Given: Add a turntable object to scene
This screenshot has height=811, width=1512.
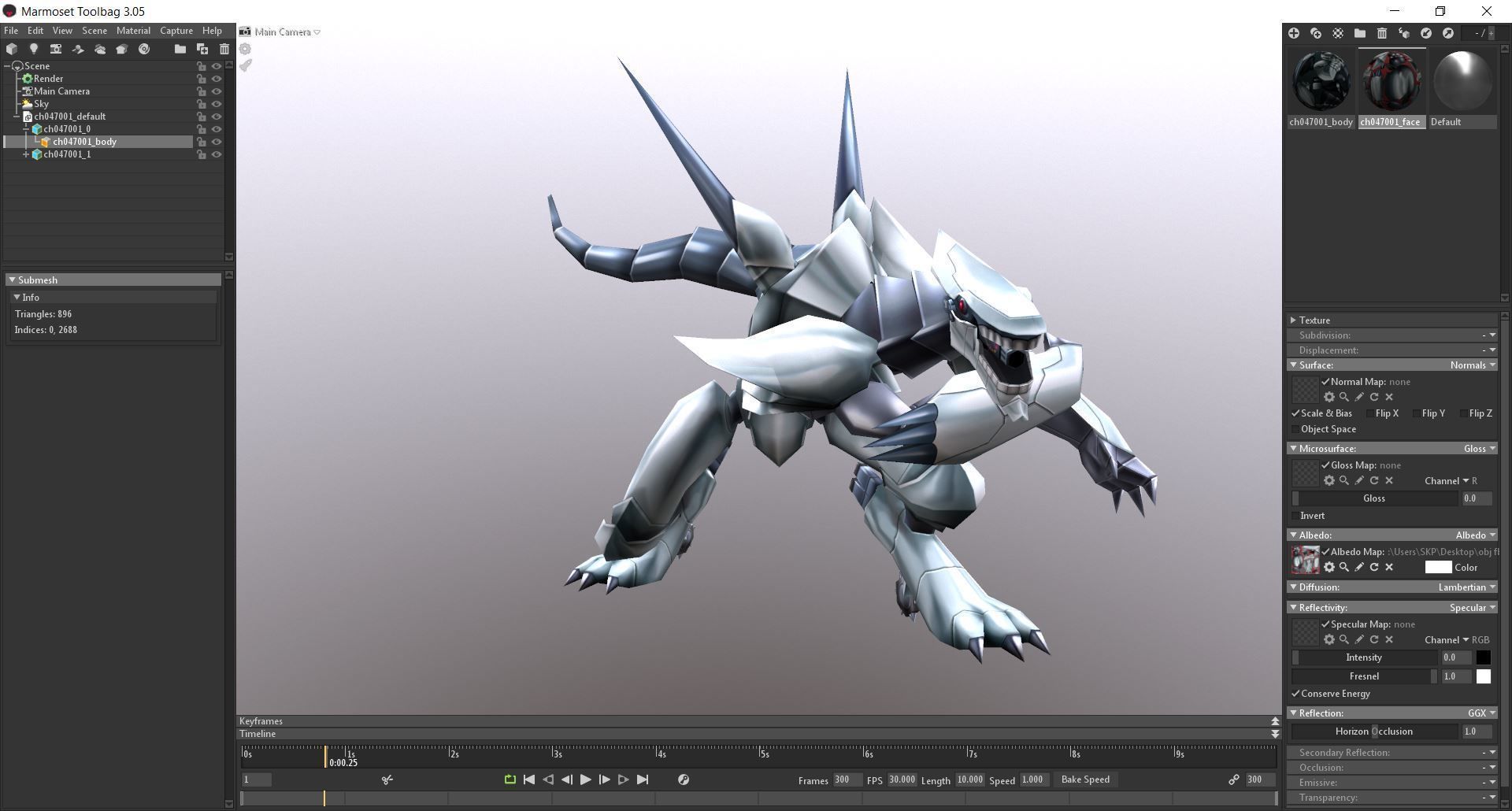Looking at the screenshot, I should 144,49.
